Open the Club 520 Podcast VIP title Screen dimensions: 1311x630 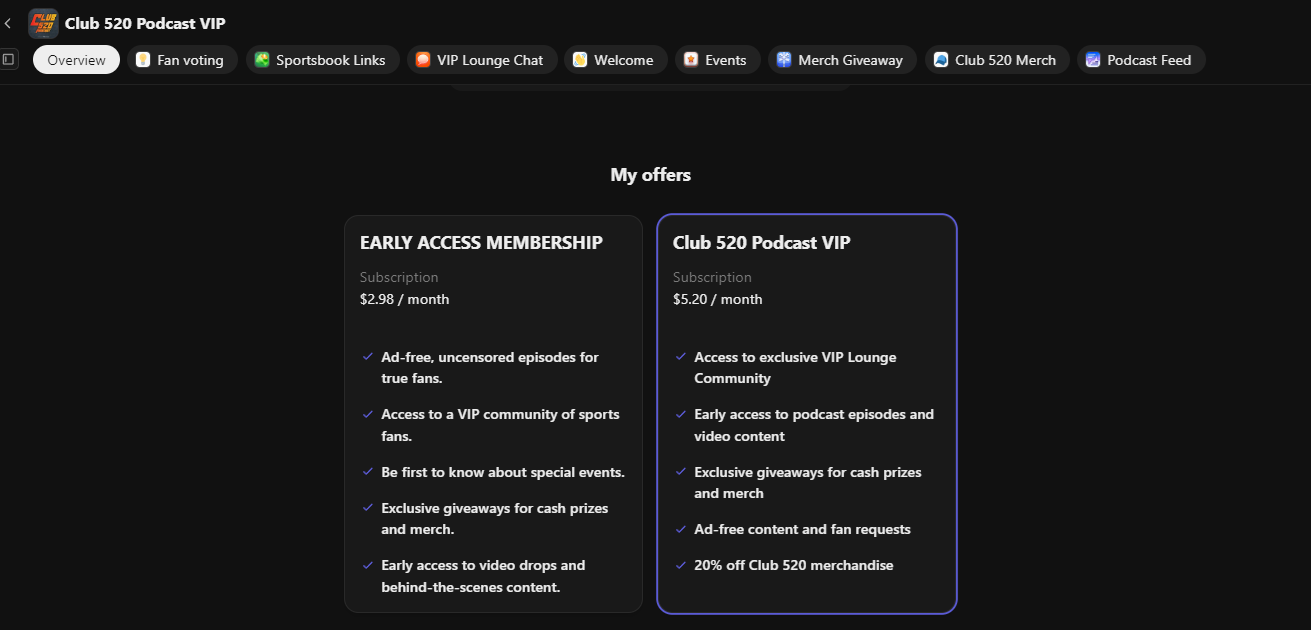tap(762, 242)
